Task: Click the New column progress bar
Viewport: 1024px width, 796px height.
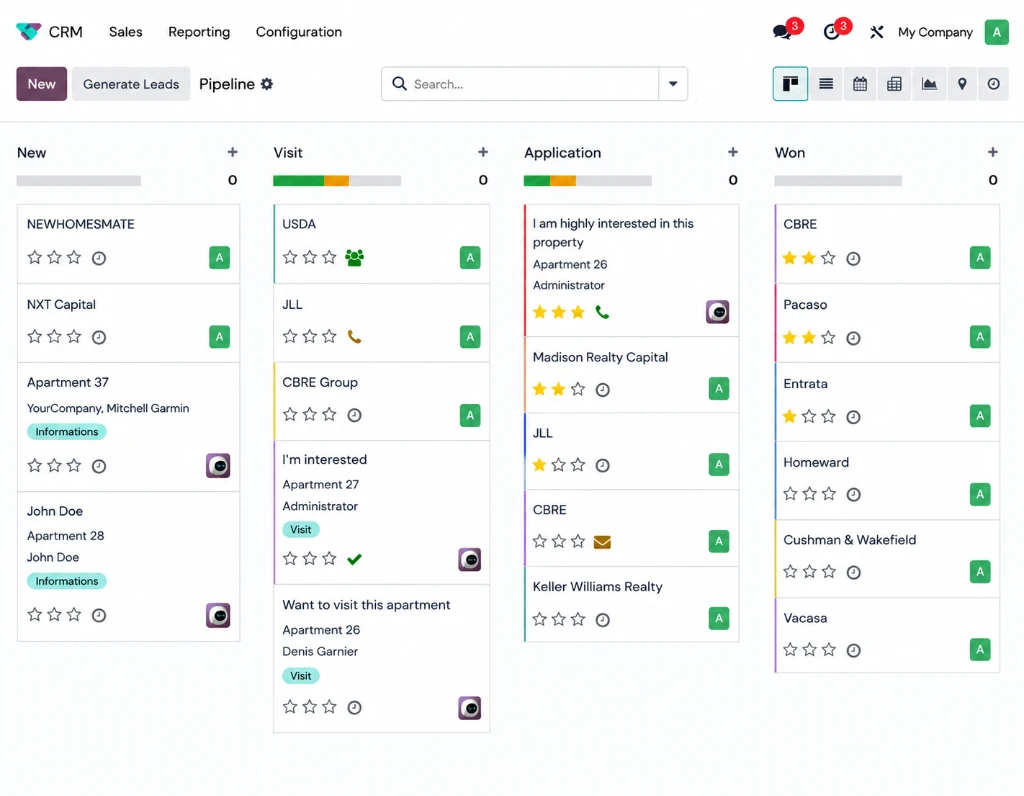Action: click(x=78, y=181)
